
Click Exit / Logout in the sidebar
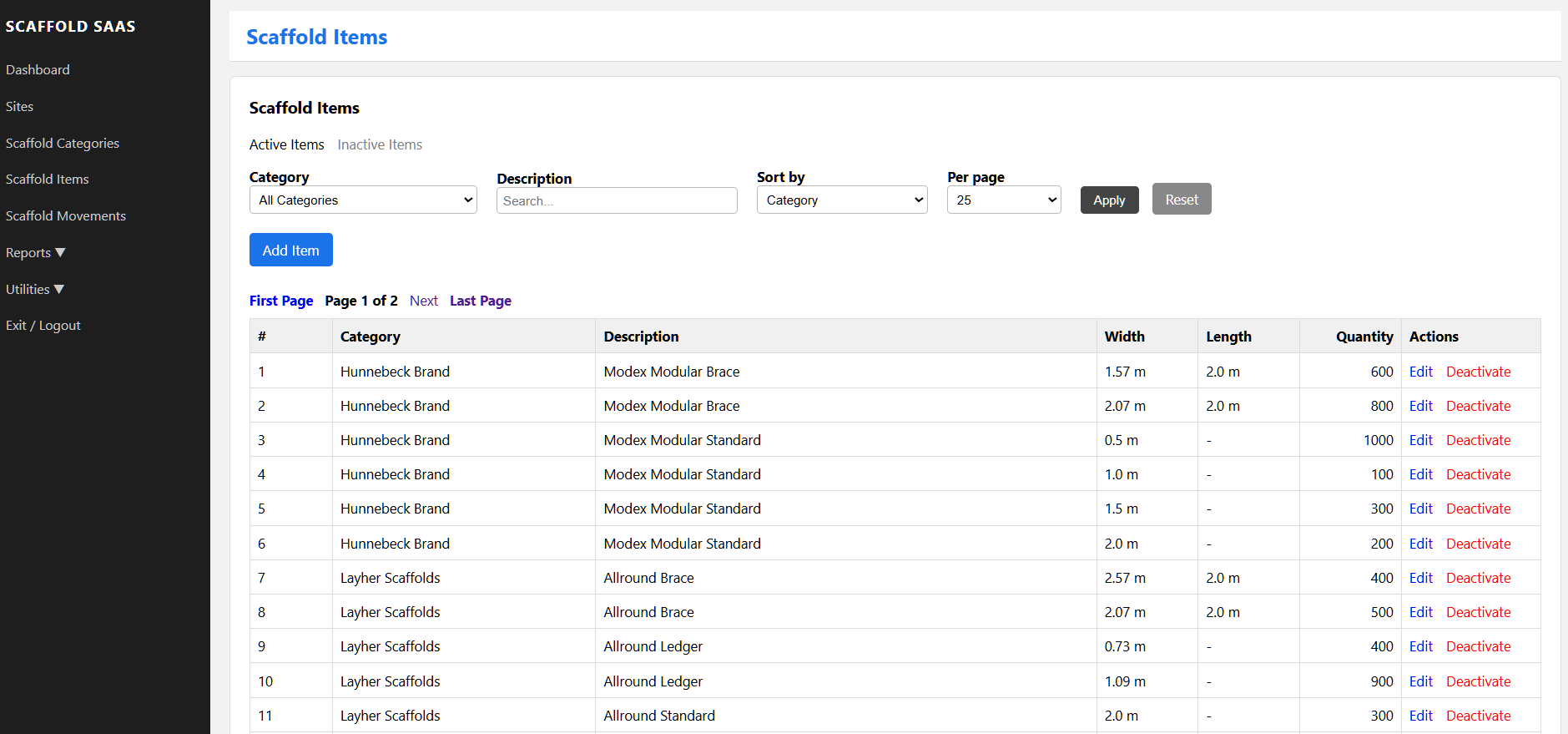pyautogui.click(x=43, y=326)
